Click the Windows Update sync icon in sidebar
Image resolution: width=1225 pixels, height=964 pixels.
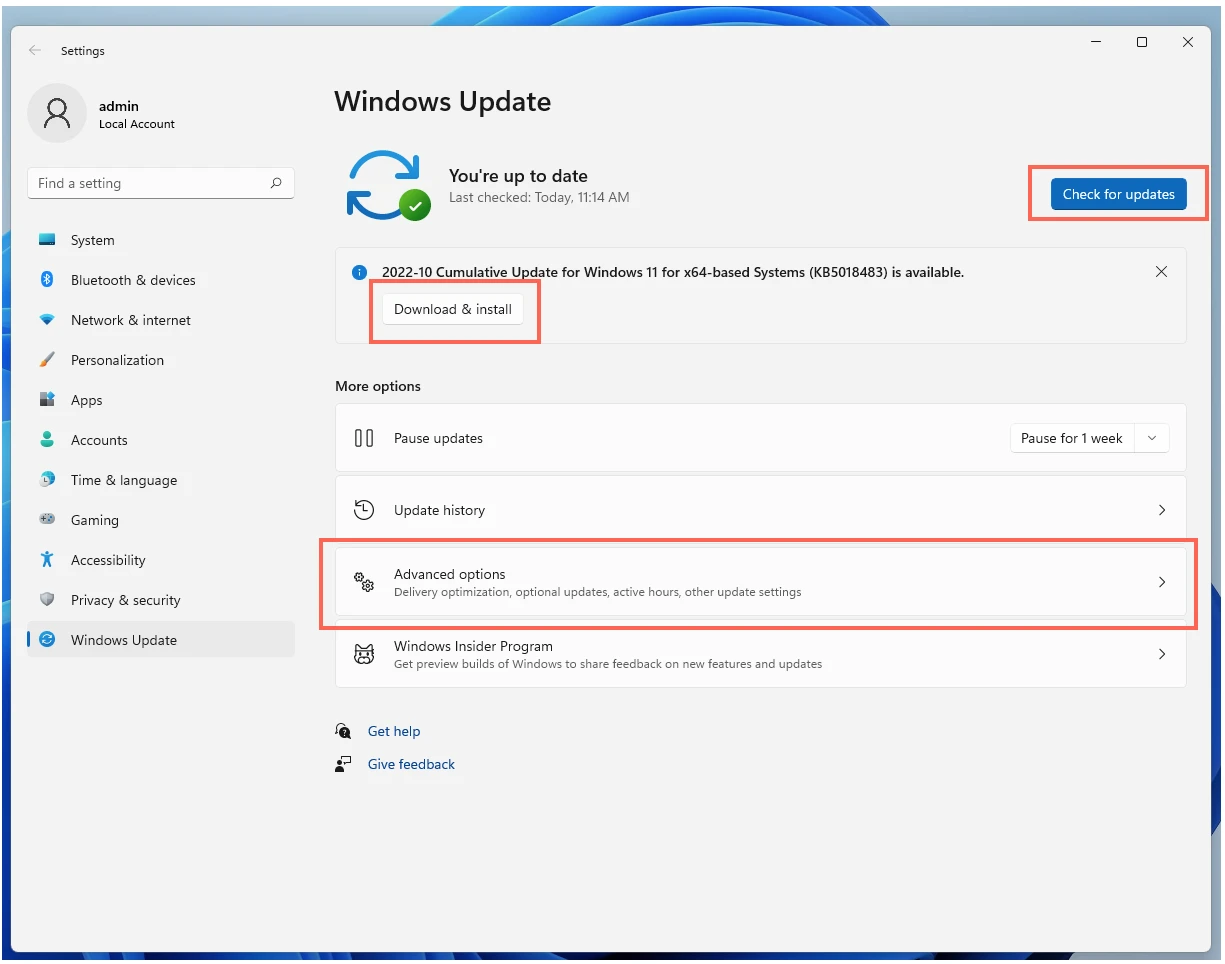[47, 640]
